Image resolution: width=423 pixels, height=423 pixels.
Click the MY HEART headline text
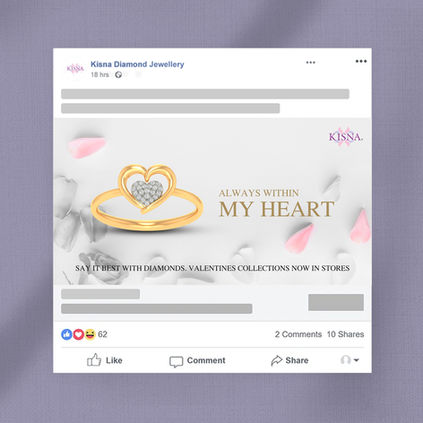coord(277,209)
